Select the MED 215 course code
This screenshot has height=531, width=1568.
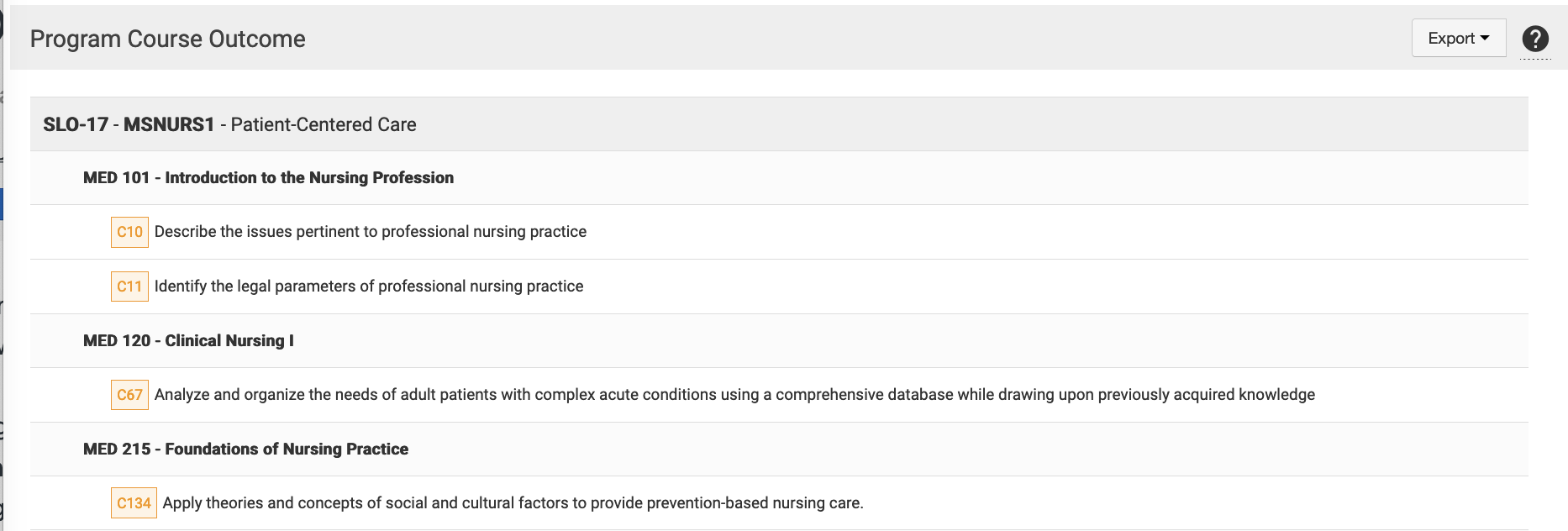coord(116,450)
